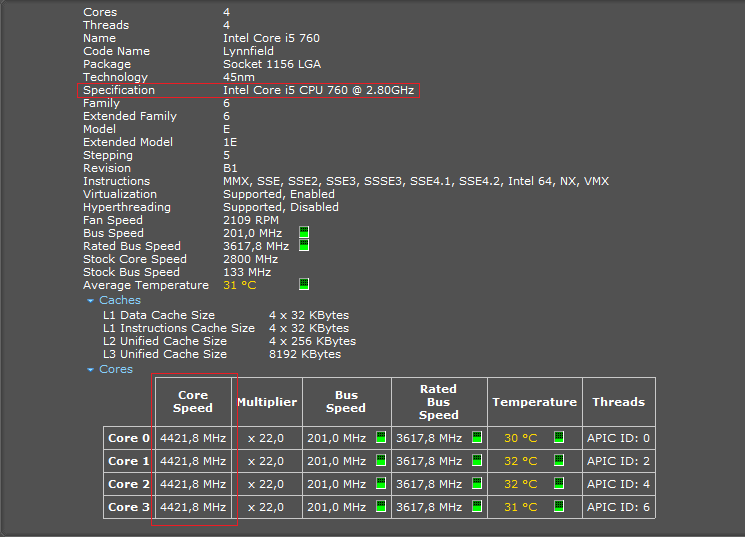Select the Instructions value starting with MMX

coord(416,181)
